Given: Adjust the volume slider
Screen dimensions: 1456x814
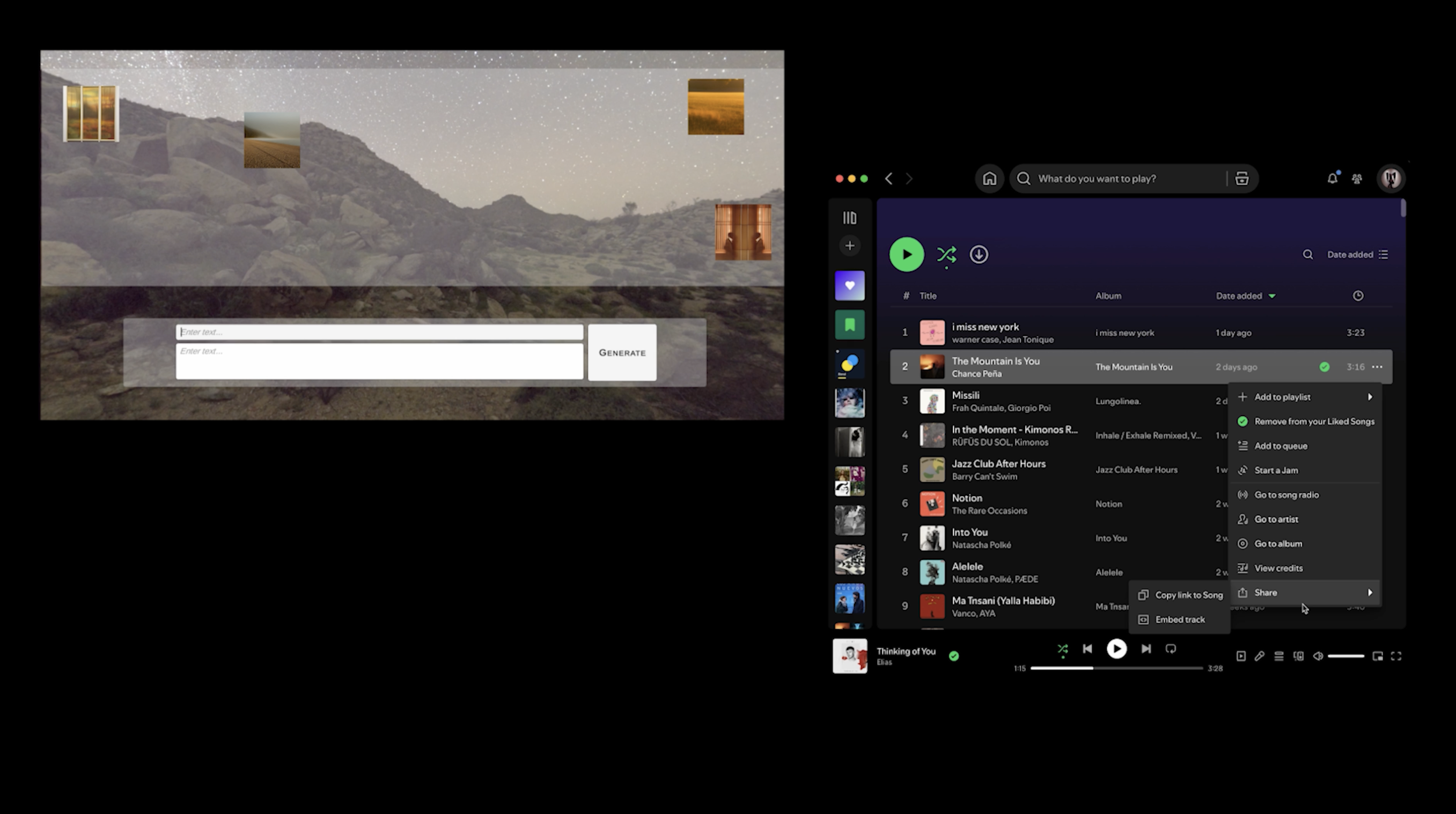Looking at the screenshot, I should (x=1346, y=656).
